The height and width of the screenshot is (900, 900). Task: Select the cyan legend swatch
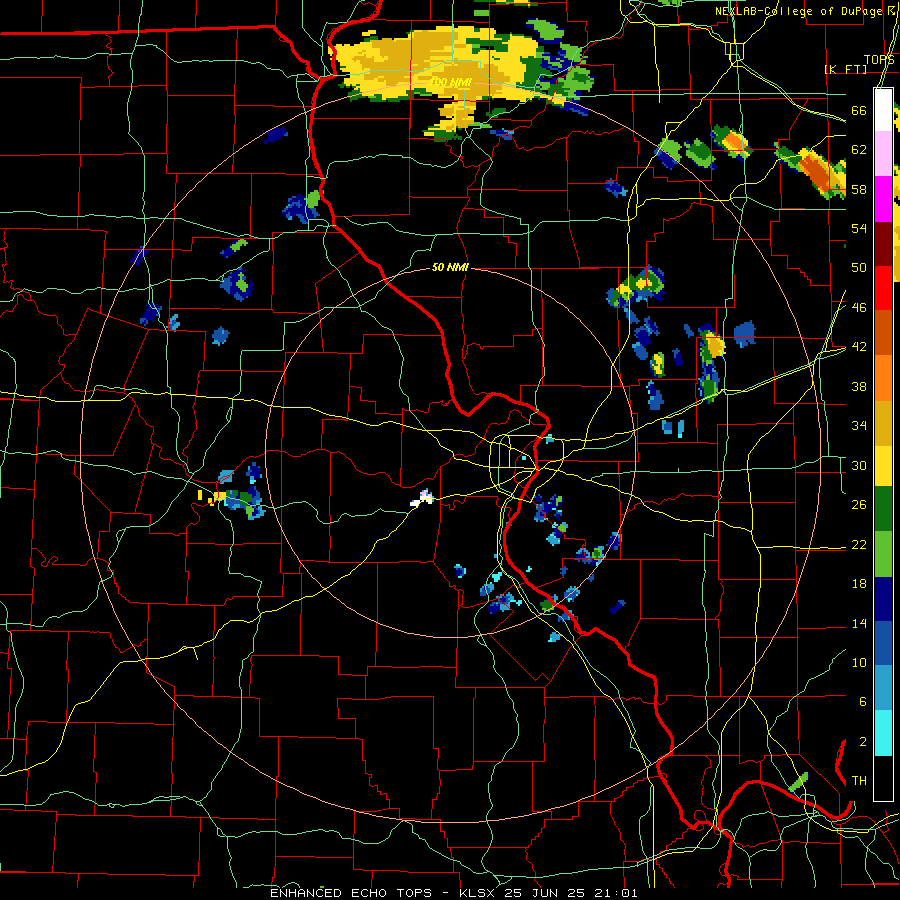pos(883,733)
